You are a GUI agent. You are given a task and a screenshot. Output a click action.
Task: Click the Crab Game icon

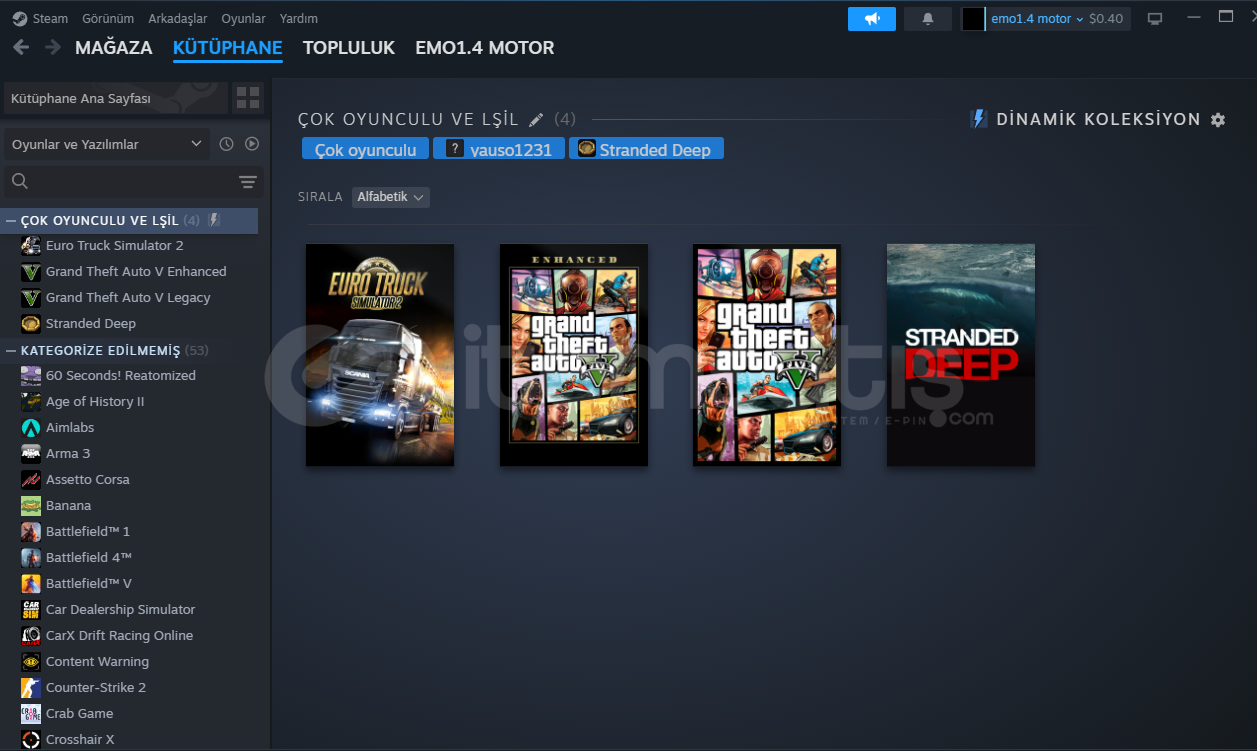coord(31,713)
